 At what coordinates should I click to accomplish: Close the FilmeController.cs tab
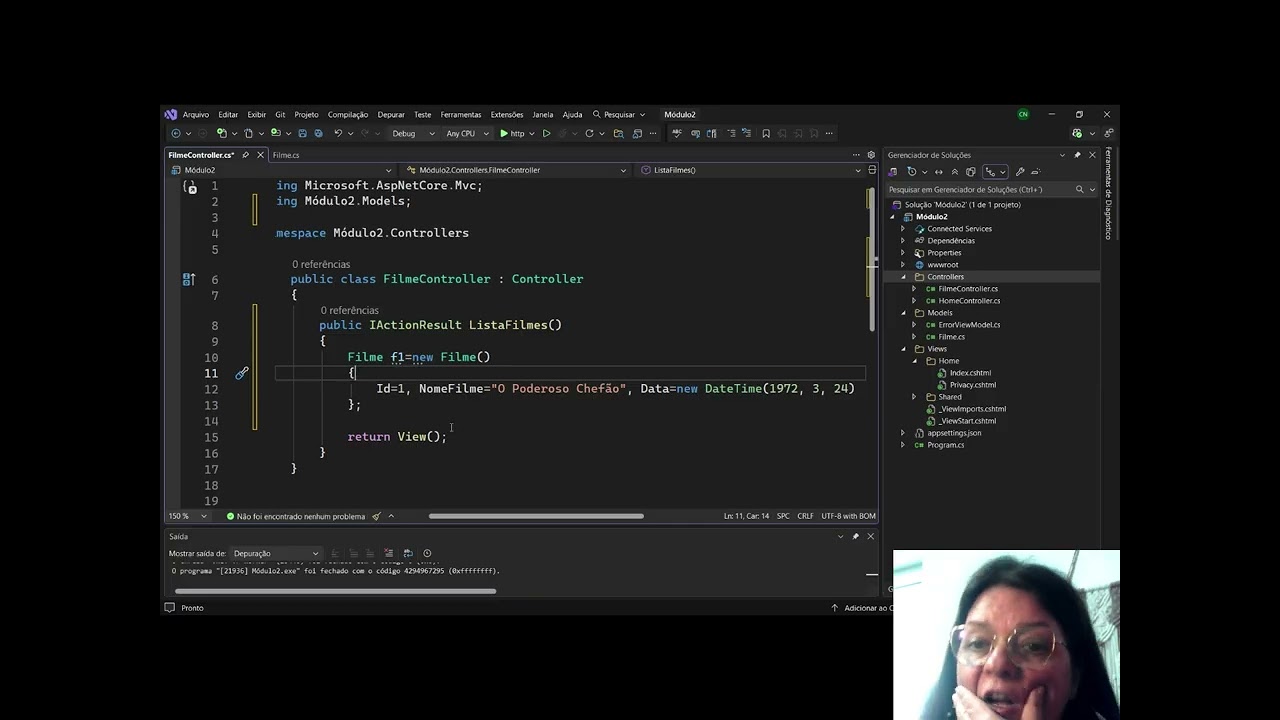click(x=260, y=155)
